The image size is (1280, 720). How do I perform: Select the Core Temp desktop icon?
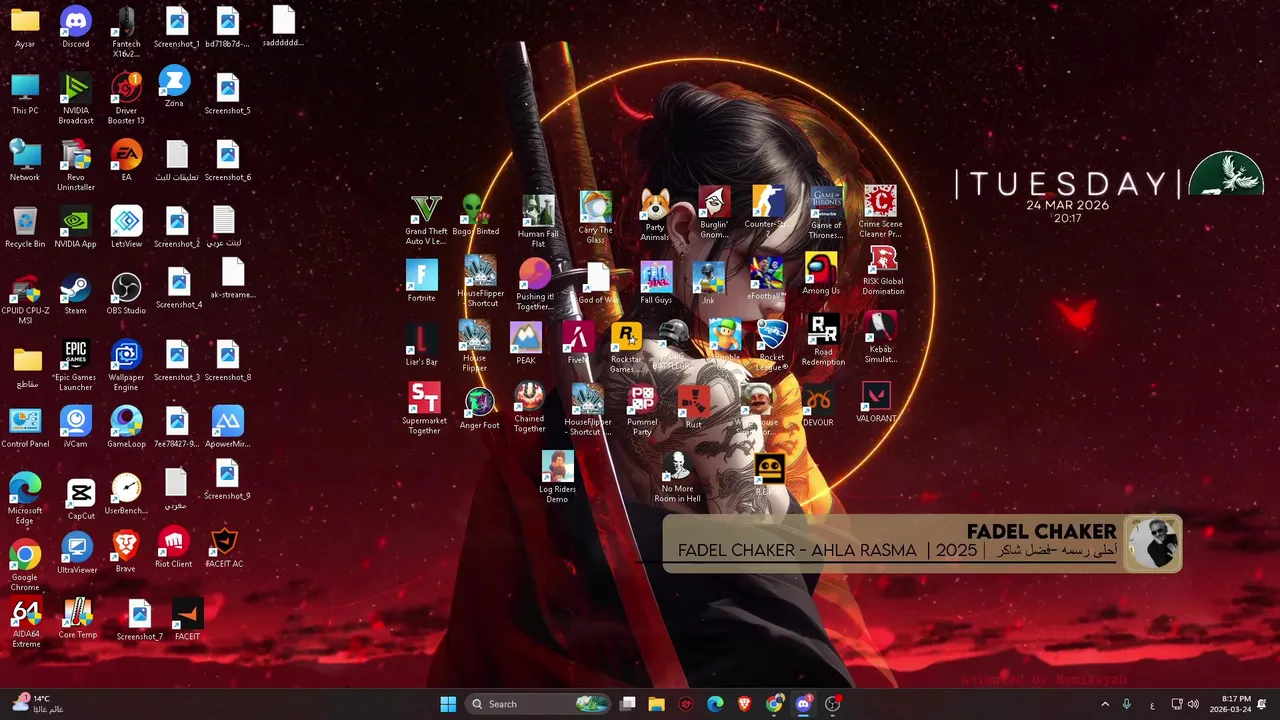point(77,619)
